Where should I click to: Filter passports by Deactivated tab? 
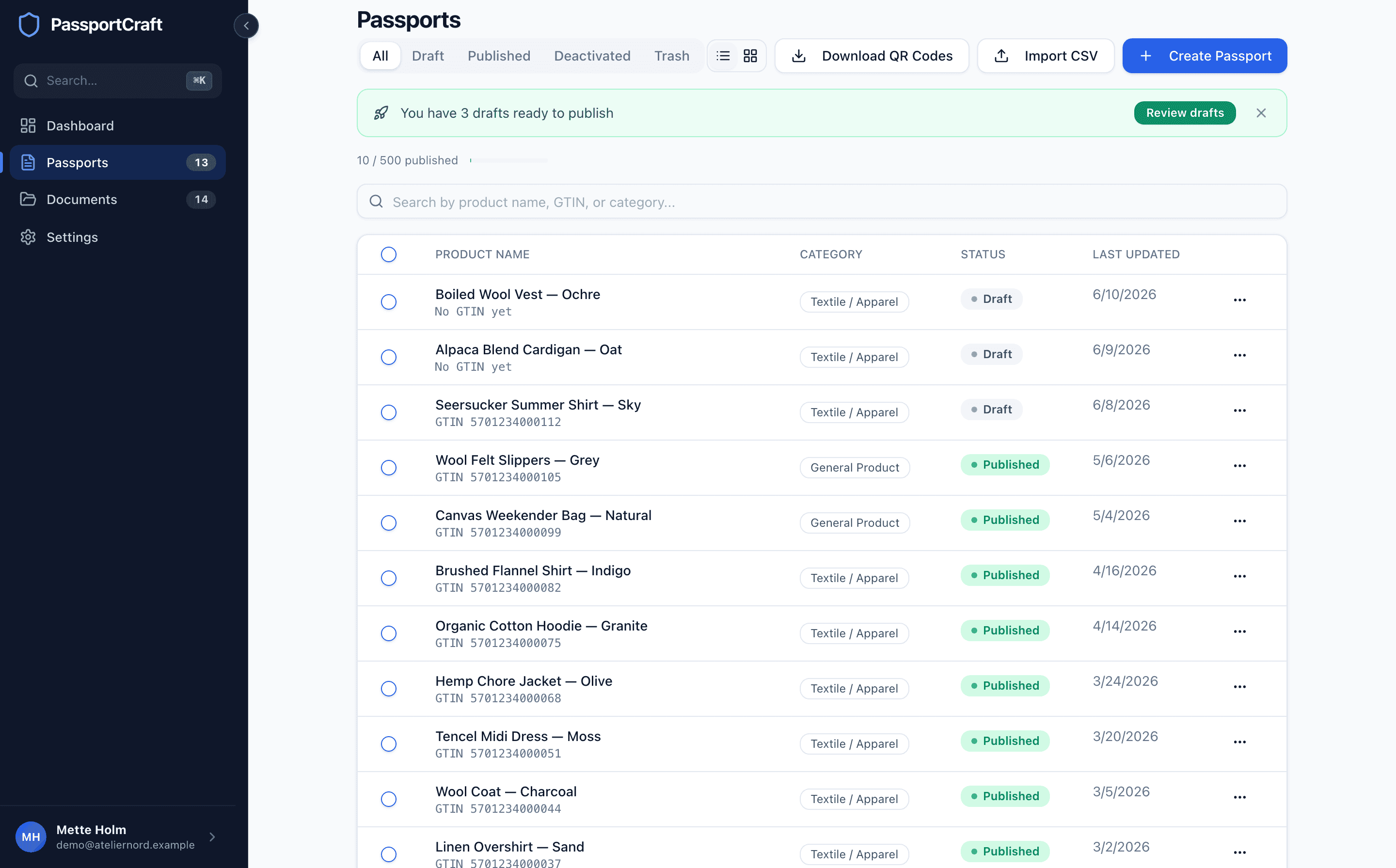(592, 56)
